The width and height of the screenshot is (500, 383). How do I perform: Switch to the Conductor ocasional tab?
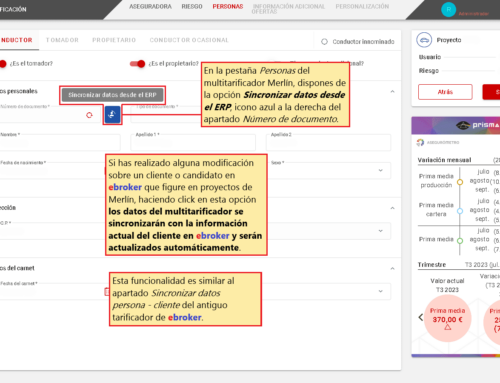point(189,40)
